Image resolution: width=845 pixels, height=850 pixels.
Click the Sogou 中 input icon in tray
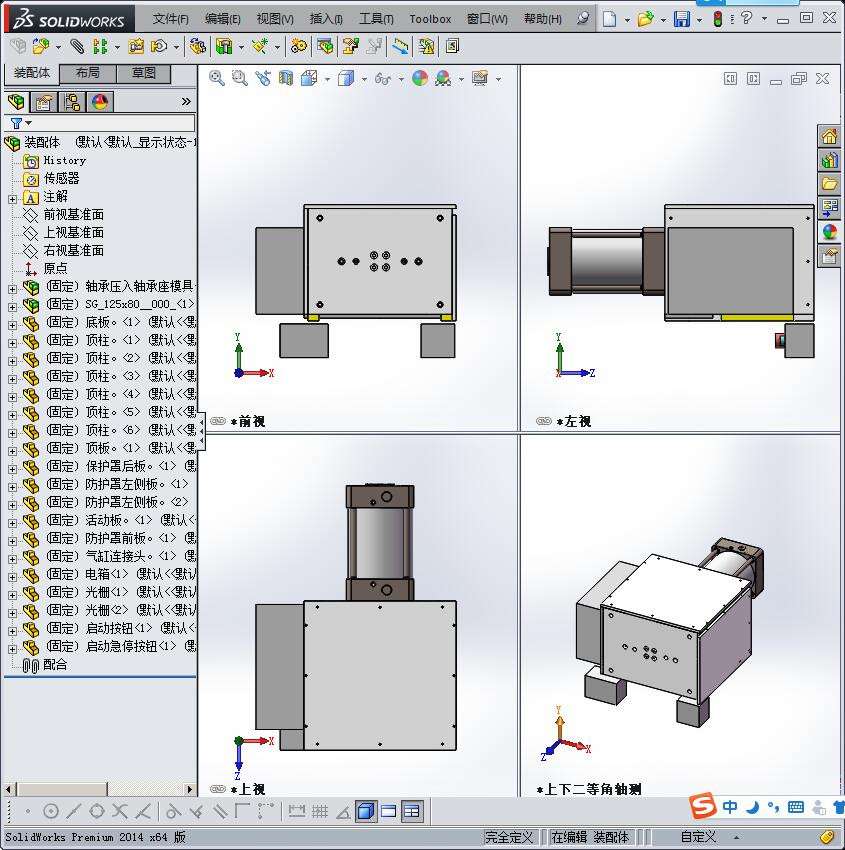(730, 806)
